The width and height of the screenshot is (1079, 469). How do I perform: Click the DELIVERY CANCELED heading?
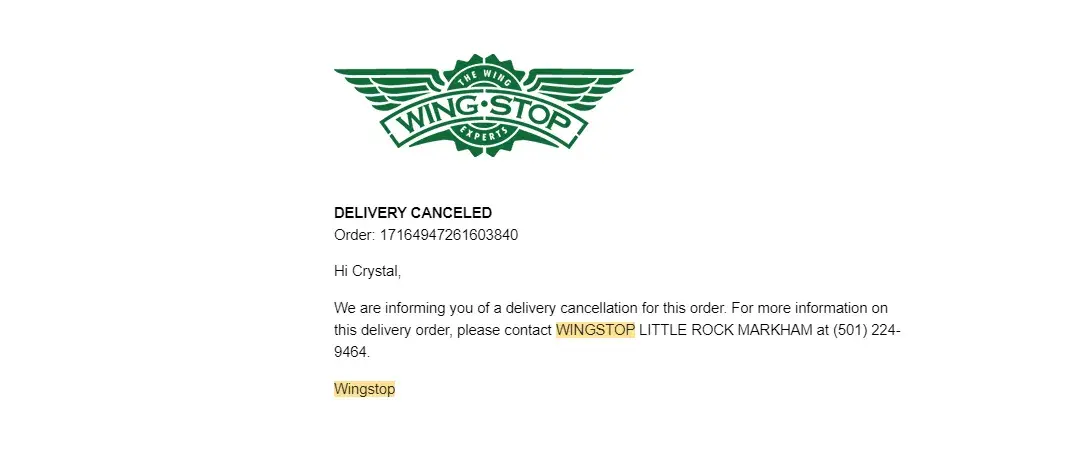[413, 213]
